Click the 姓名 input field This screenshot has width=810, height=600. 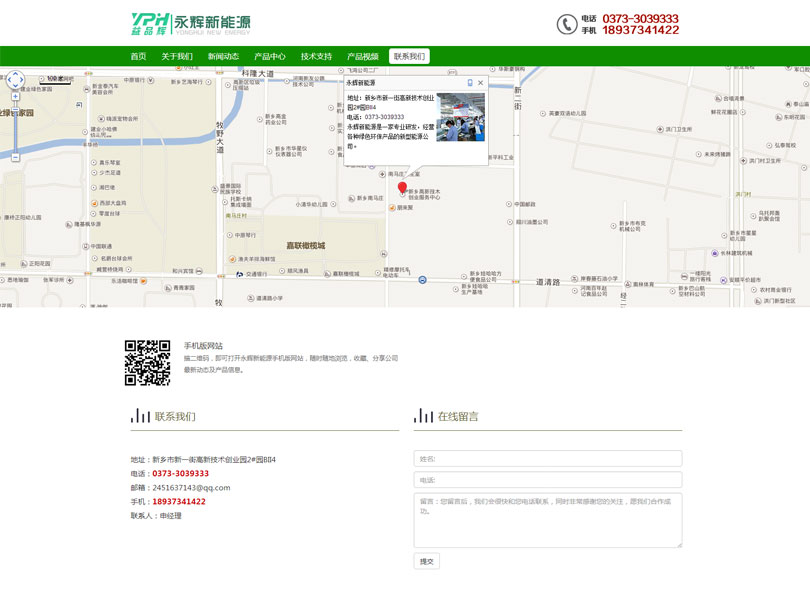547,459
